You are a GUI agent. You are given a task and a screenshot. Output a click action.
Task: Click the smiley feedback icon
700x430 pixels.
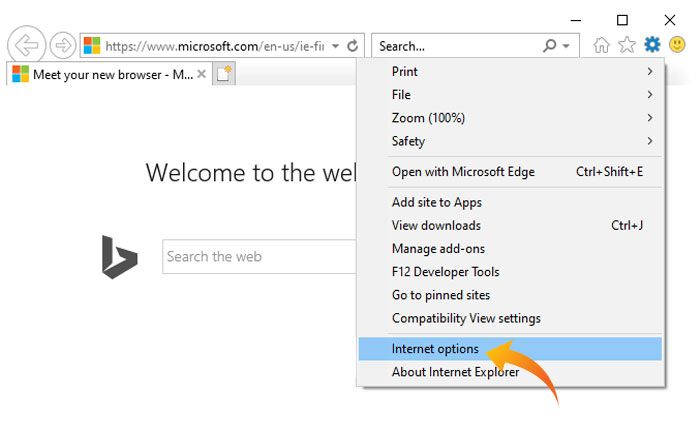coord(678,45)
